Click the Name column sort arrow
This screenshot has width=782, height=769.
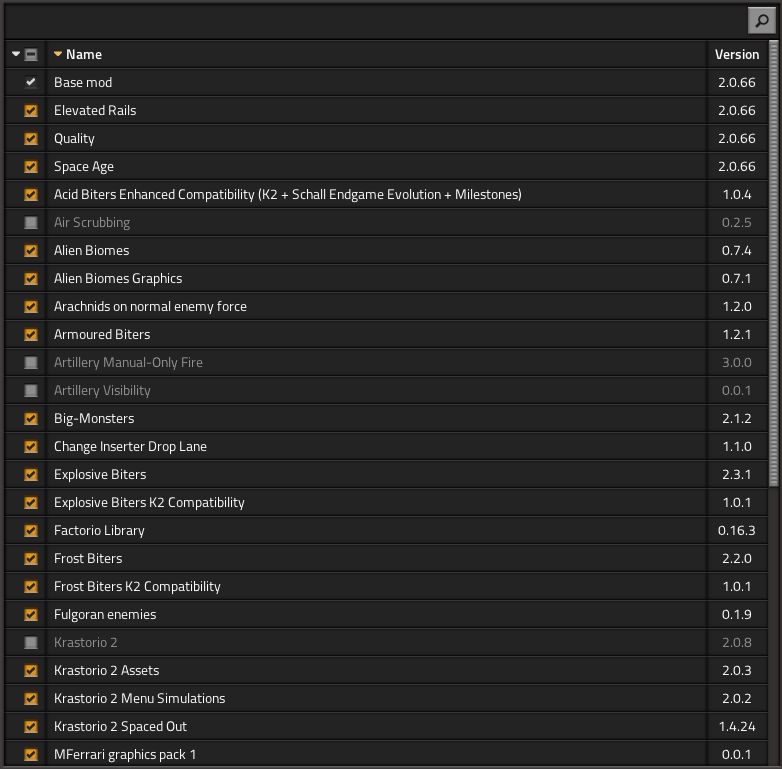pos(58,55)
